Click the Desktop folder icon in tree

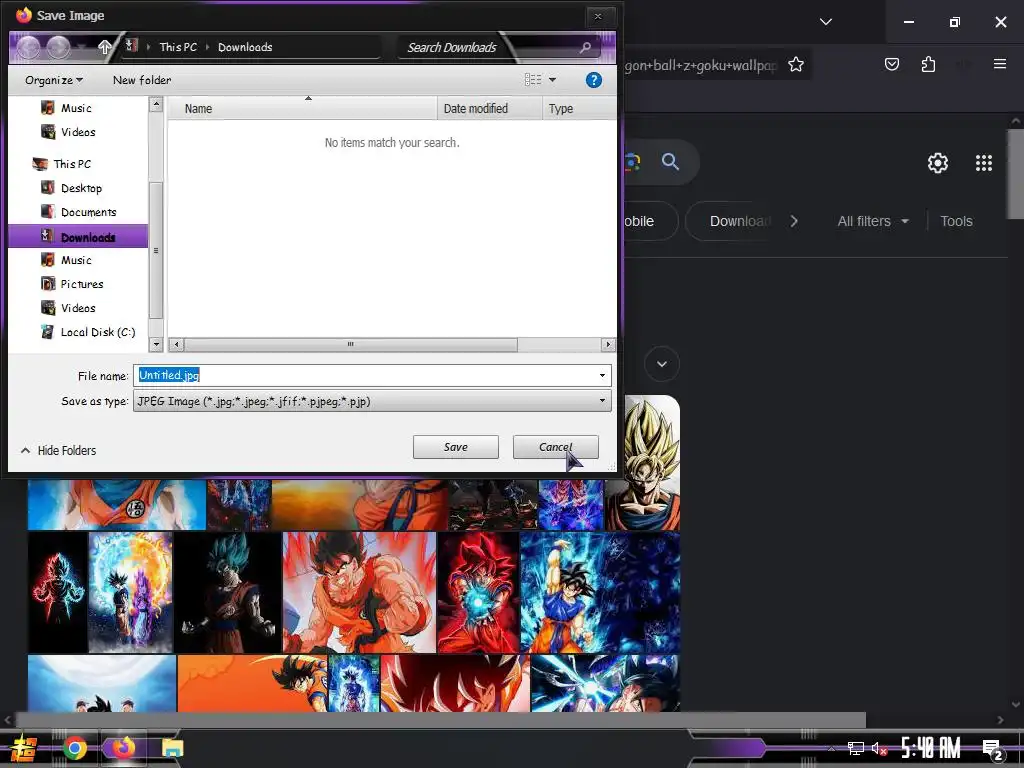point(48,187)
